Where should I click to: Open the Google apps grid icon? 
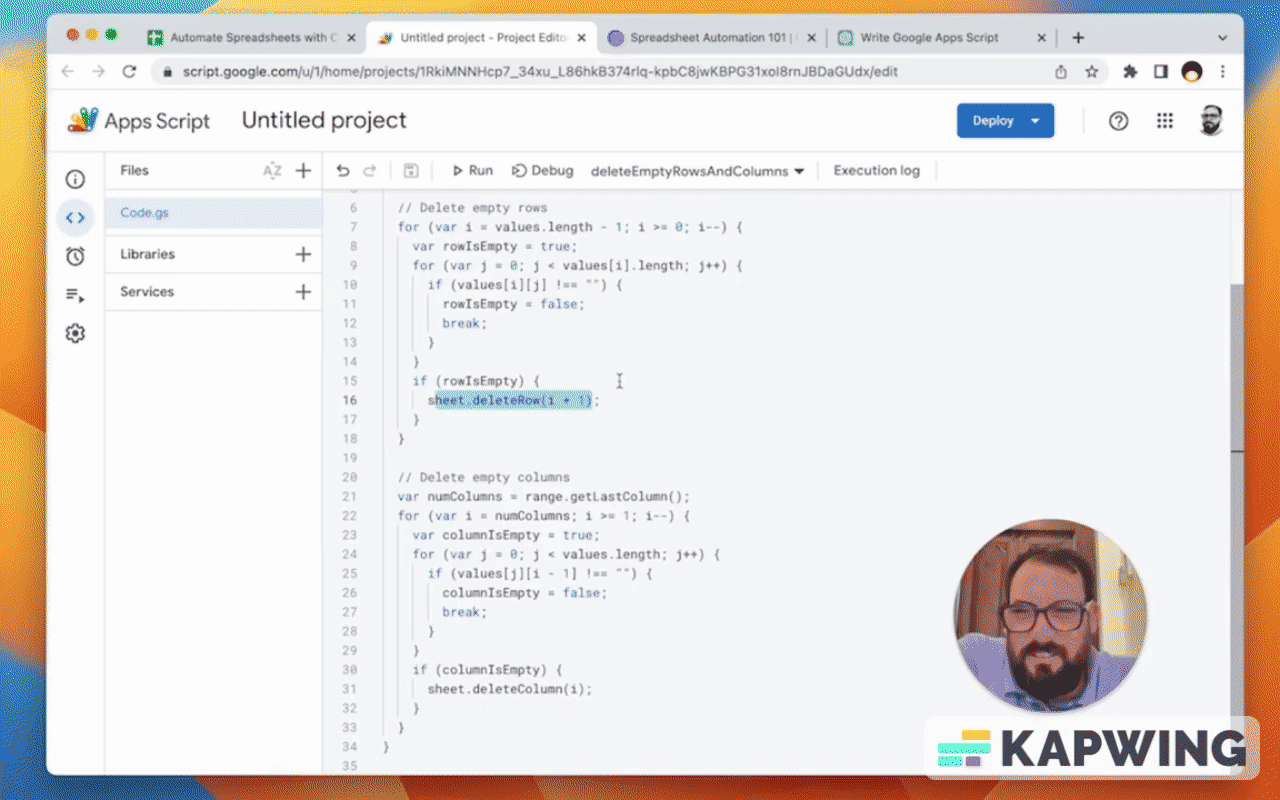click(x=1165, y=121)
